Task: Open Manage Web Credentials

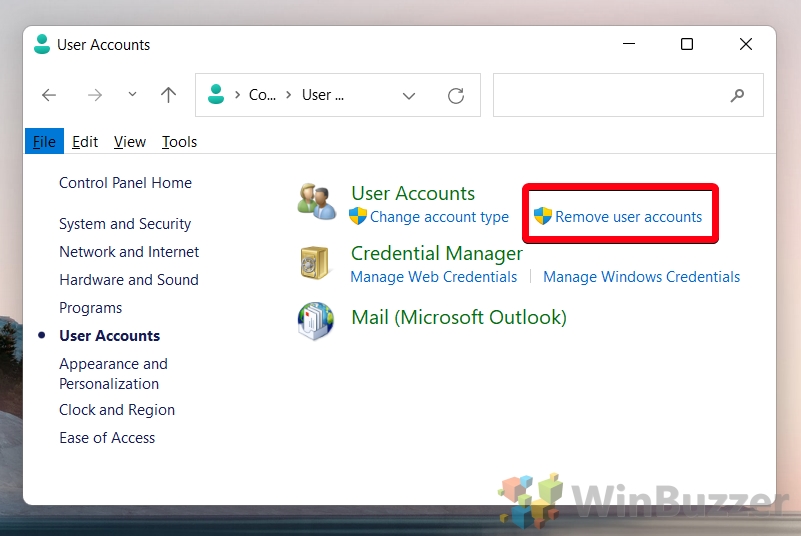Action: 434,277
